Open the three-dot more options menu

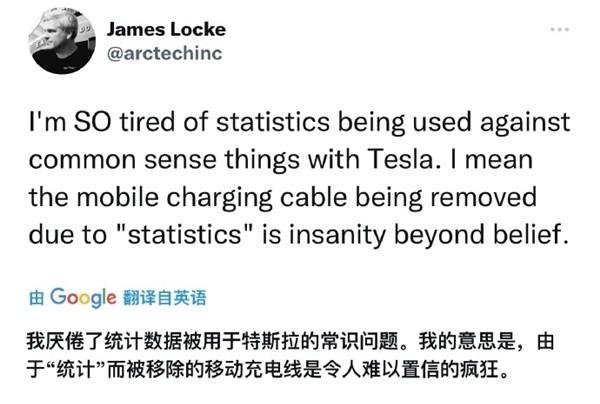pos(560,29)
